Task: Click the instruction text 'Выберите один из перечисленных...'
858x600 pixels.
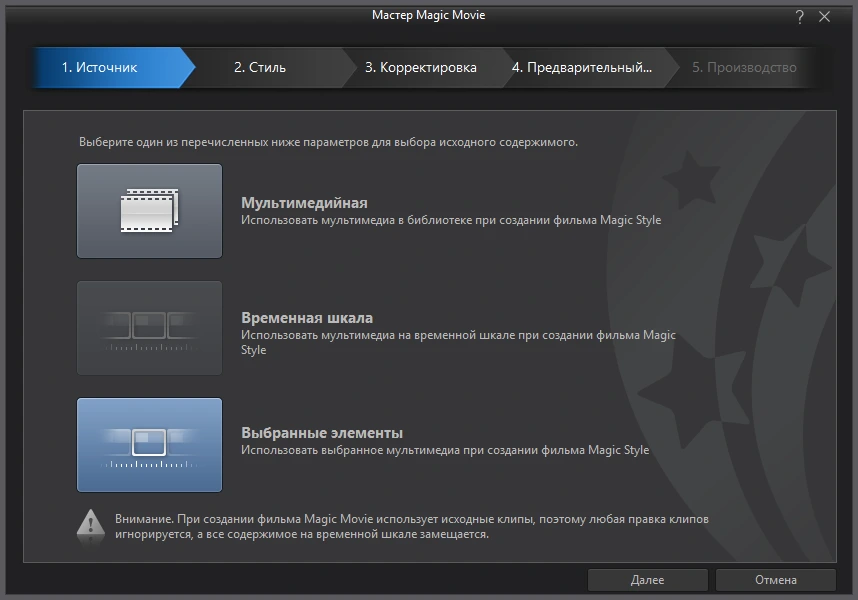Action: point(328,142)
